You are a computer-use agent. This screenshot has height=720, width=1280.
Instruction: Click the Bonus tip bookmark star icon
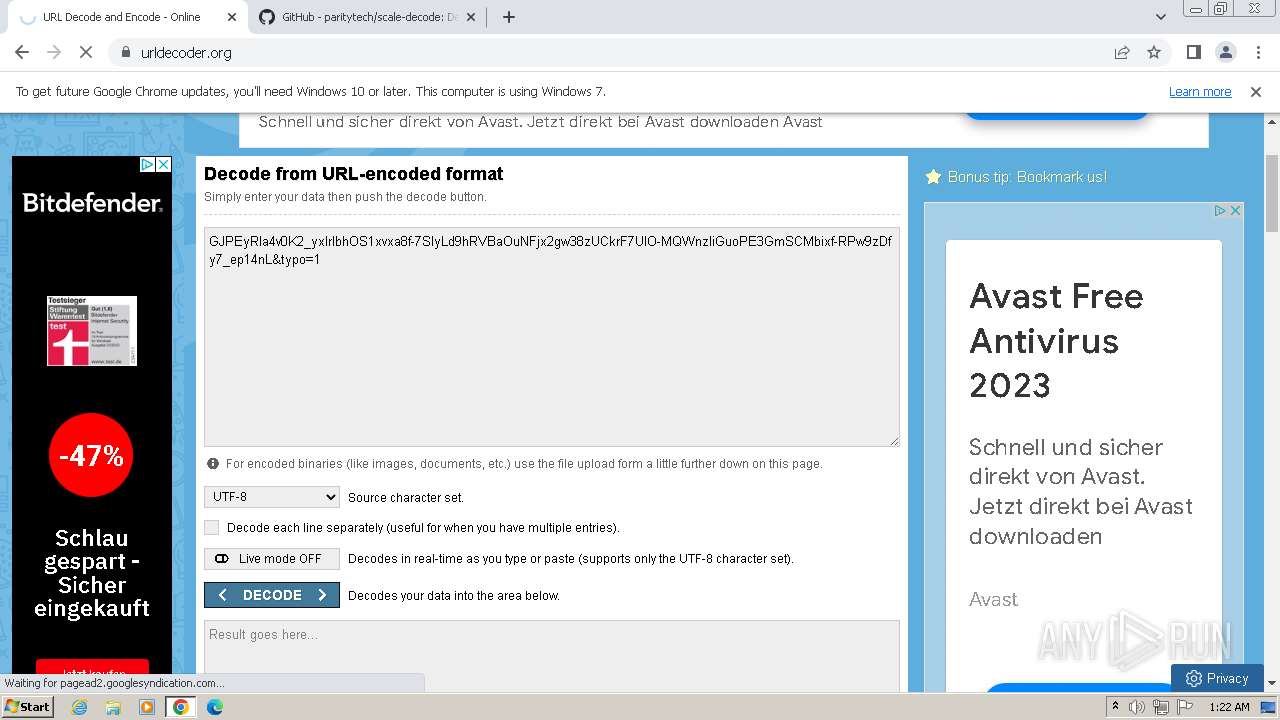(x=933, y=177)
